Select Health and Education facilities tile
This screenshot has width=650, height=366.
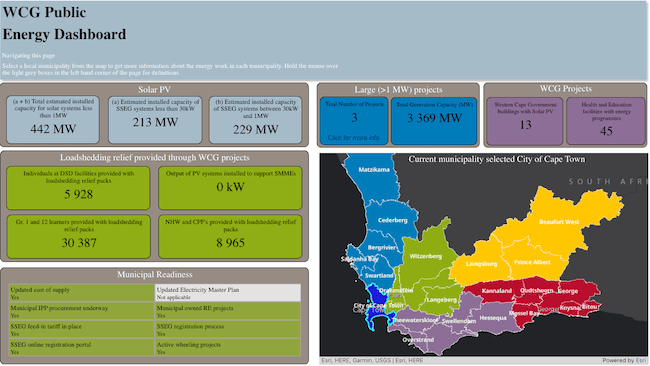click(606, 121)
